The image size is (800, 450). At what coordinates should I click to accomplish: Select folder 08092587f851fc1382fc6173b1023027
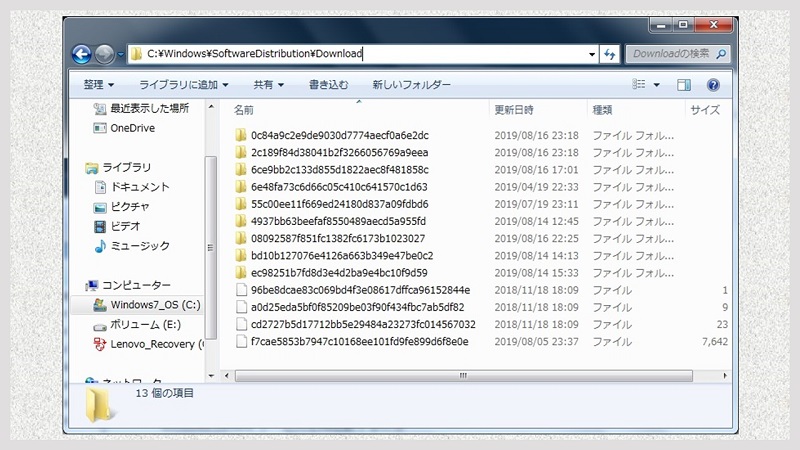tap(338, 239)
